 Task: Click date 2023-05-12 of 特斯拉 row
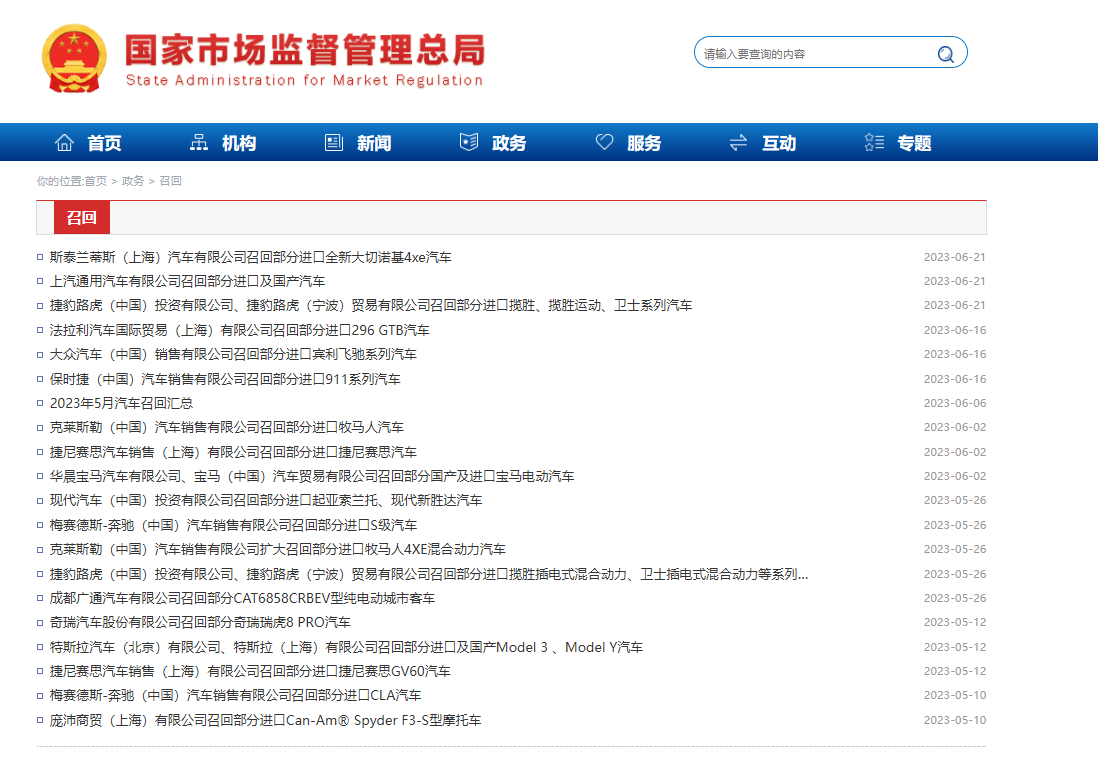[954, 648]
